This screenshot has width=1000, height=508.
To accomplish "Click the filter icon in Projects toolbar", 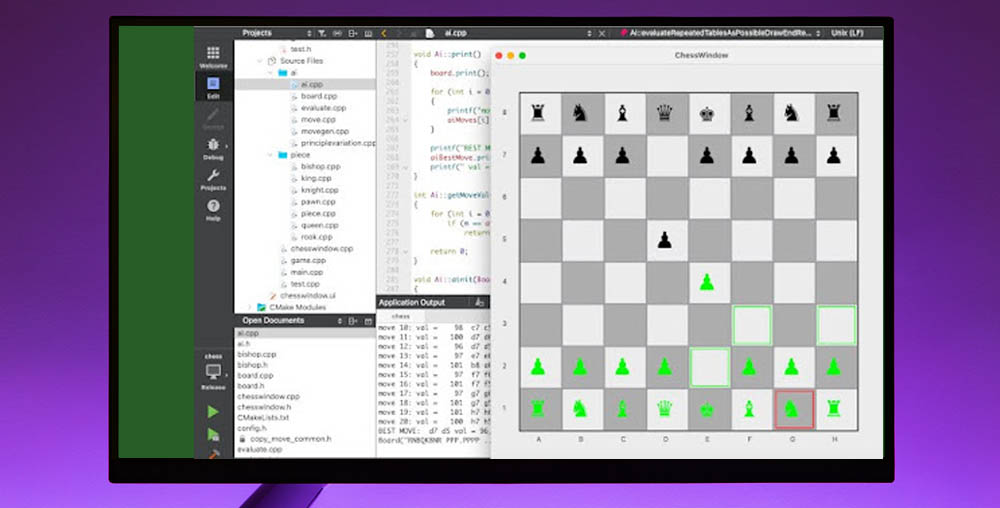I will [322, 33].
